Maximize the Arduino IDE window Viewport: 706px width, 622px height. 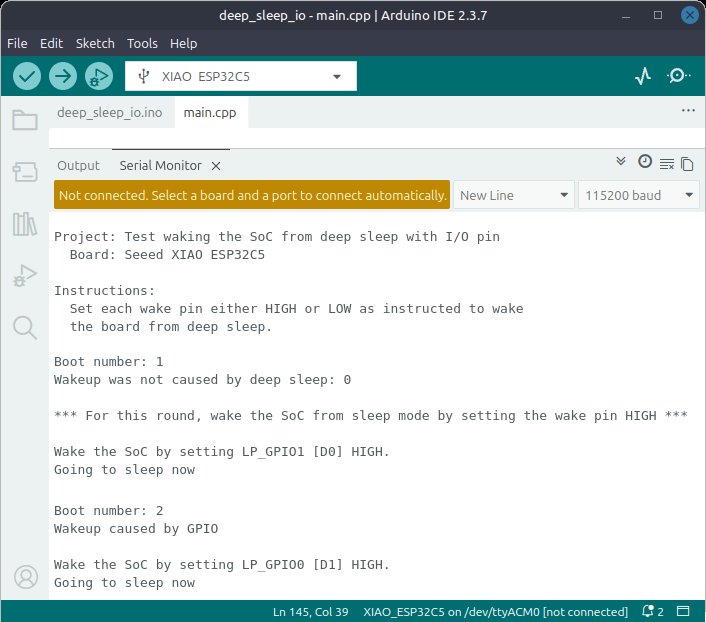click(658, 15)
